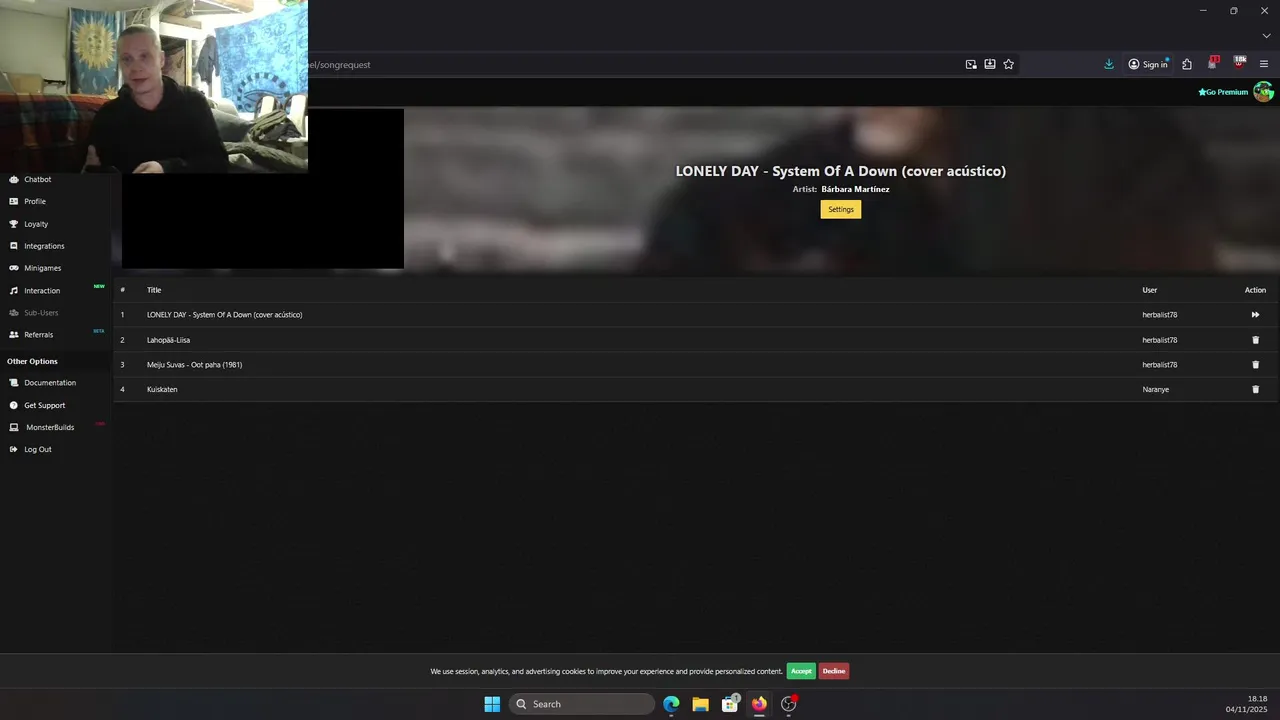This screenshot has width=1280, height=720.
Task: Open MonsterBuilds link
Action: (50, 427)
